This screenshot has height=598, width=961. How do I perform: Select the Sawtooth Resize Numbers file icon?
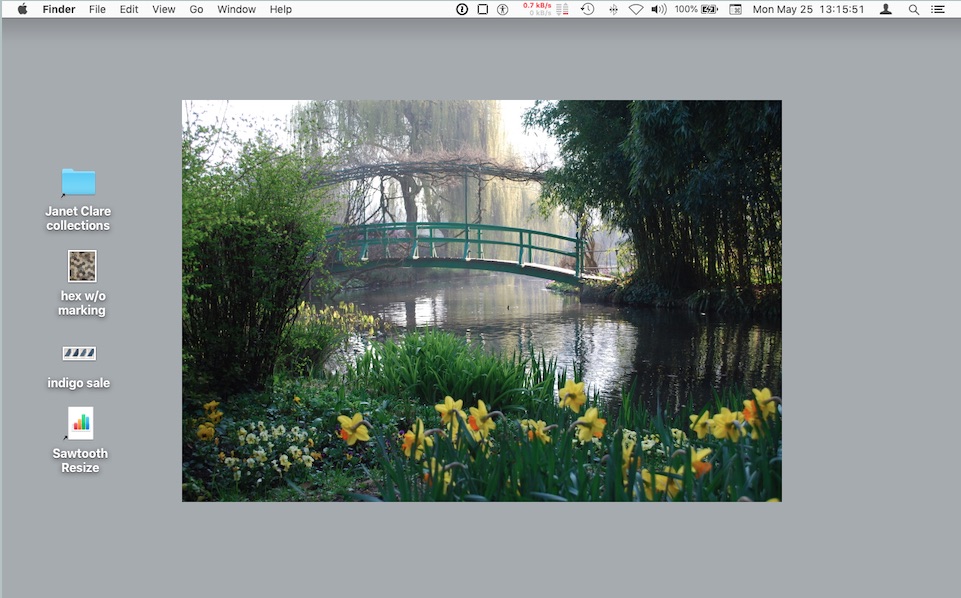point(80,423)
